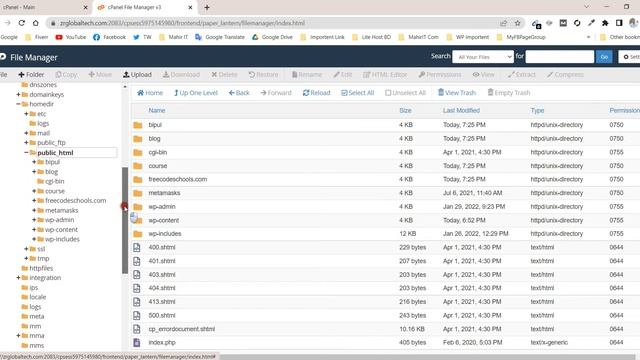This screenshot has height=360, width=640.
Task: Open the browser extensions puzzle icon
Action: point(605,23)
